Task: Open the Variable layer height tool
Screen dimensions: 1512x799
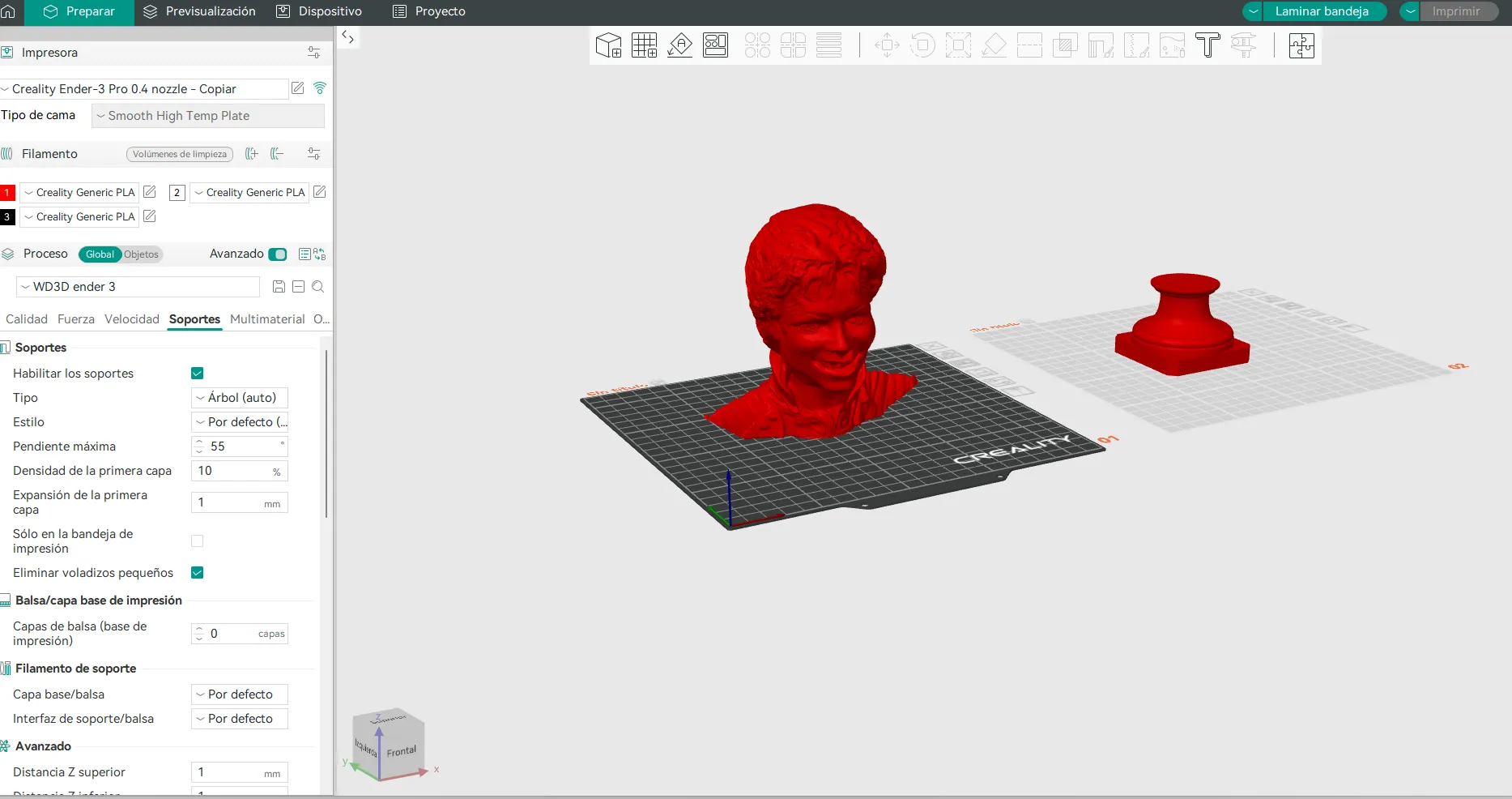Action: click(829, 45)
